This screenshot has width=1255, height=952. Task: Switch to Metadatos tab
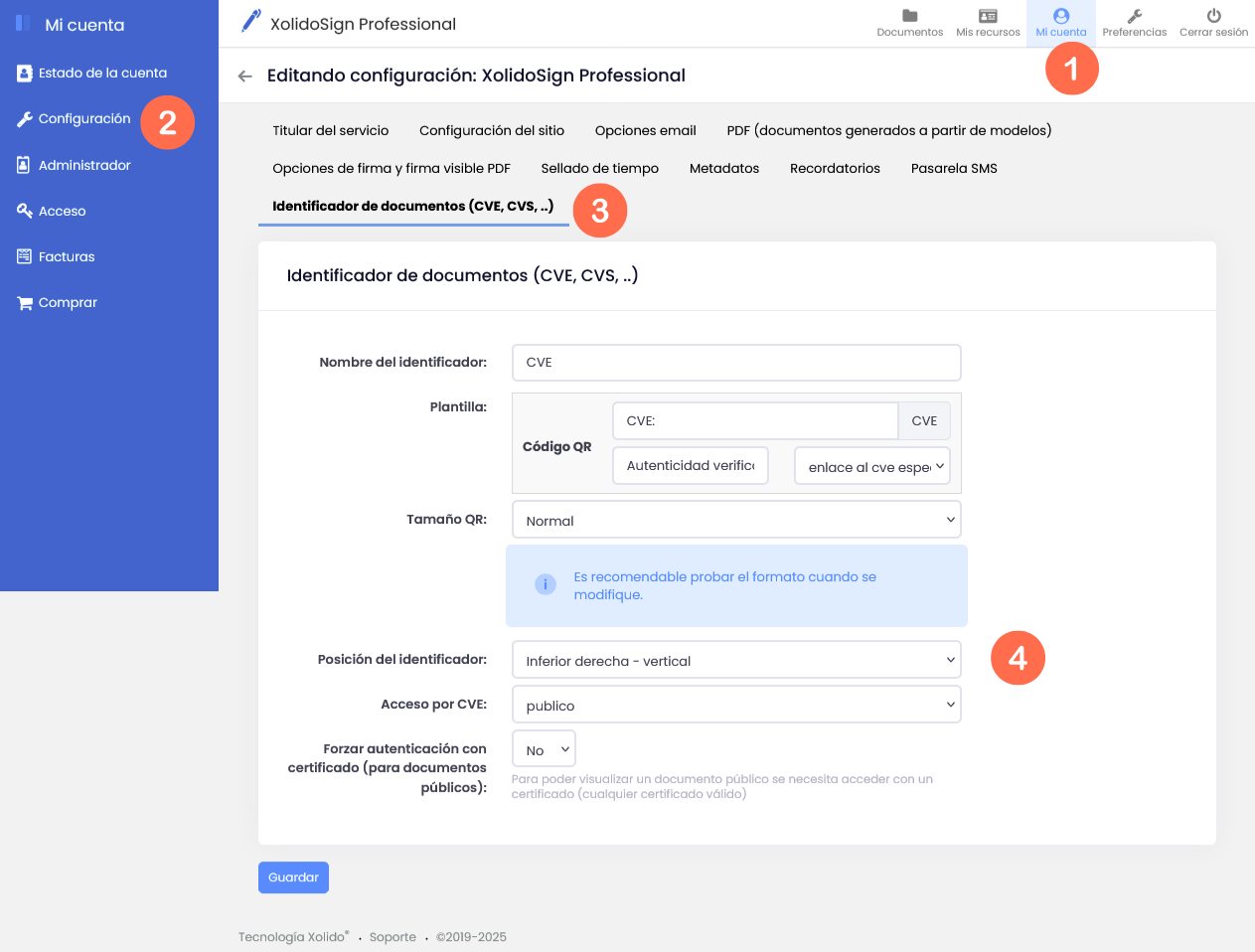[724, 169]
